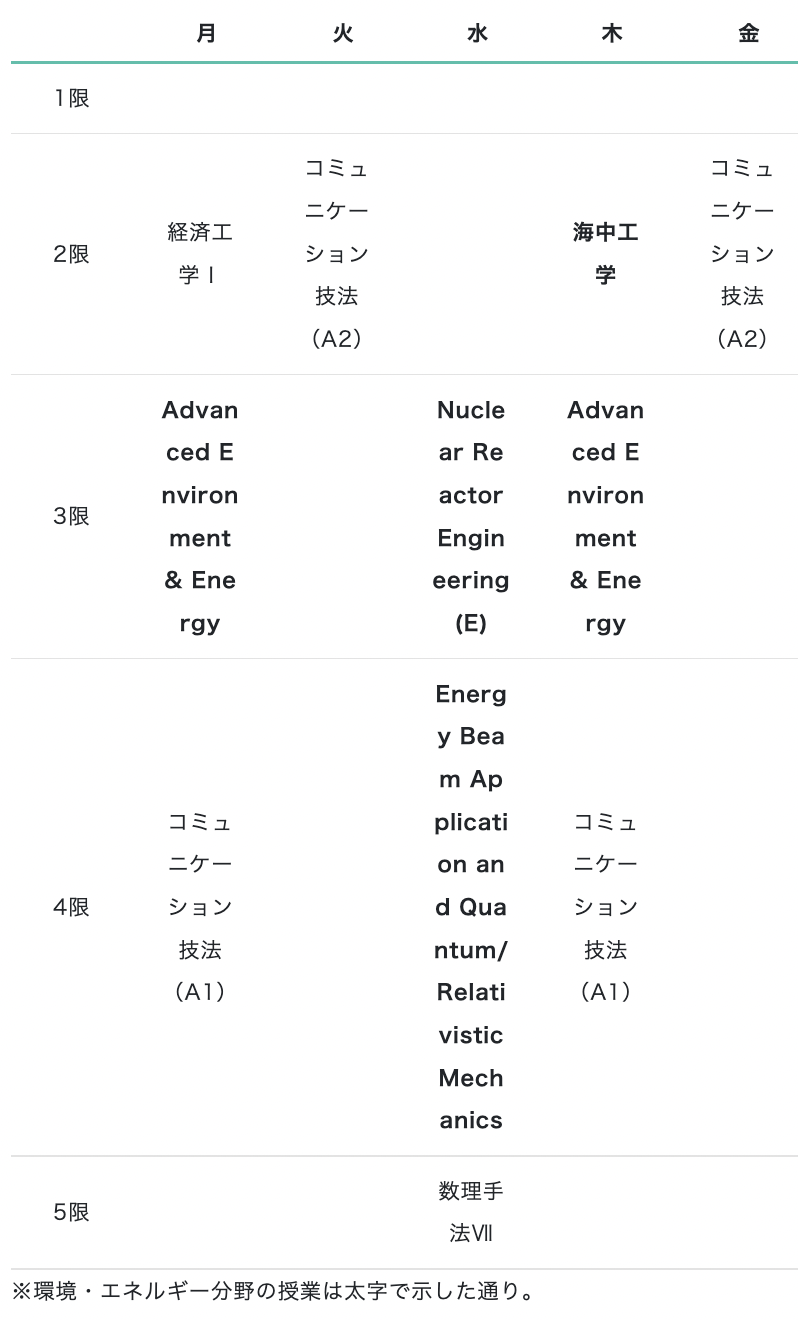Select the 1限 row label
Image resolution: width=798 pixels, height=1320 pixels.
click(x=71, y=98)
